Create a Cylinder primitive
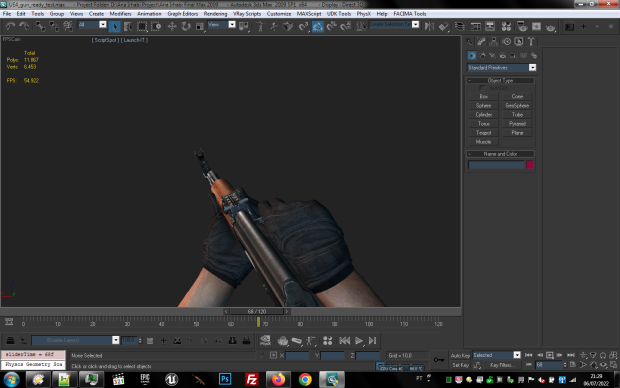This screenshot has width=620, height=388. (483, 115)
